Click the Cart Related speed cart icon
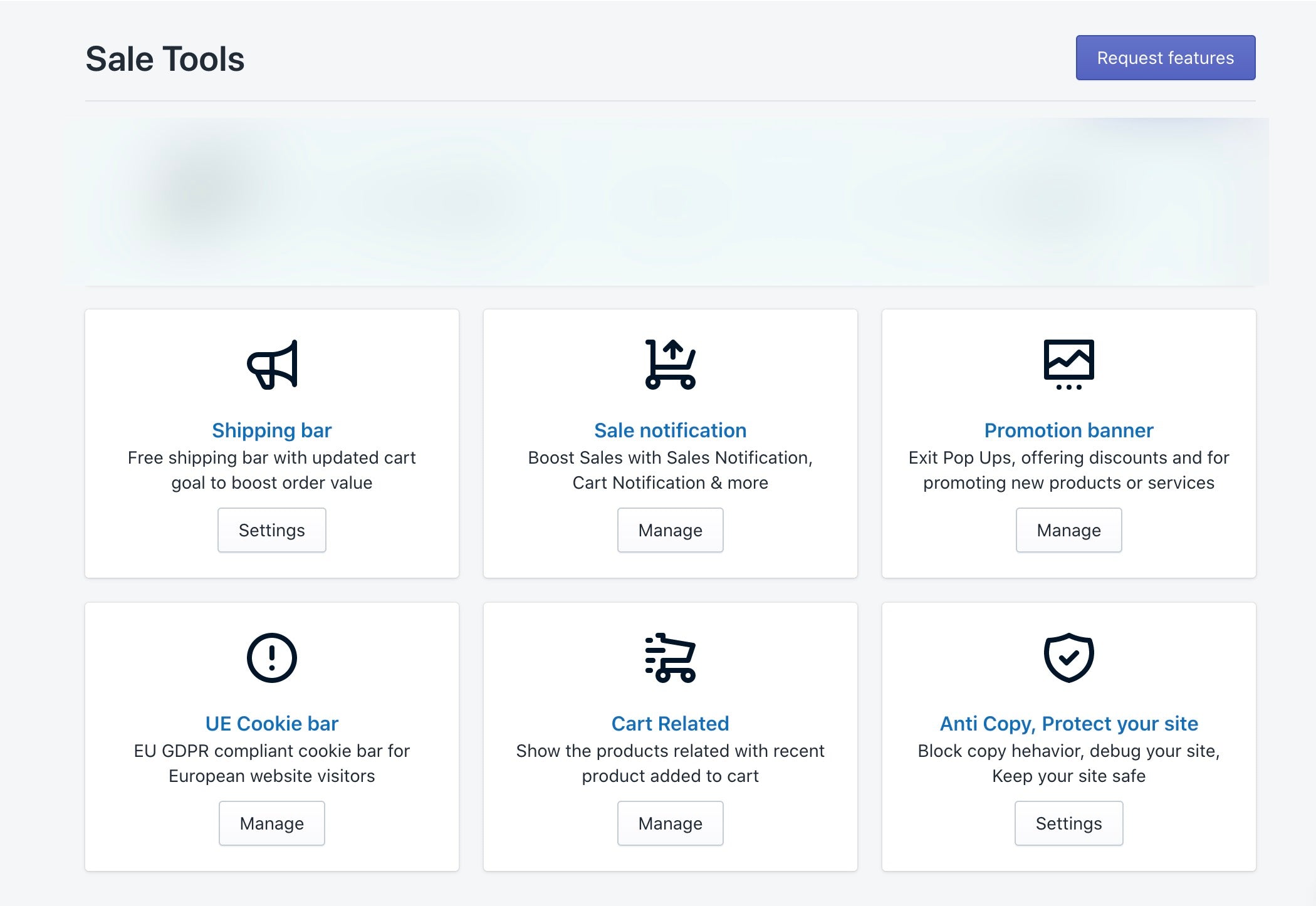This screenshot has width=1316, height=906. click(670, 657)
